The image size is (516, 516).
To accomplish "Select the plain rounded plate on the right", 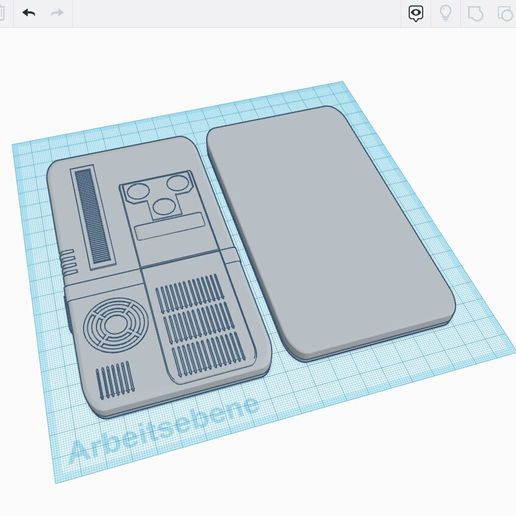I will (330, 233).
